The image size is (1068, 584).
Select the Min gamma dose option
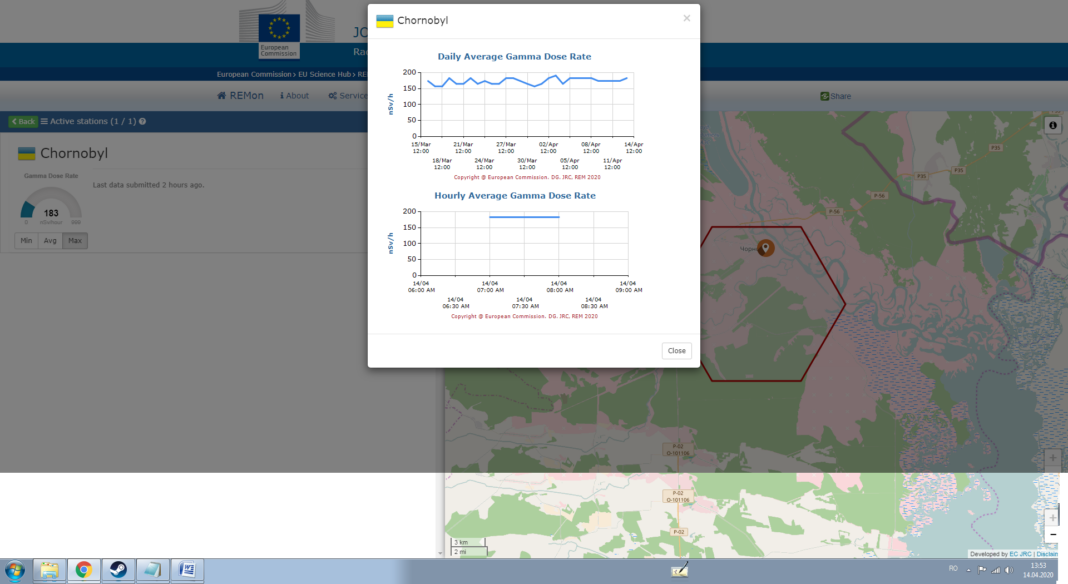(26, 241)
